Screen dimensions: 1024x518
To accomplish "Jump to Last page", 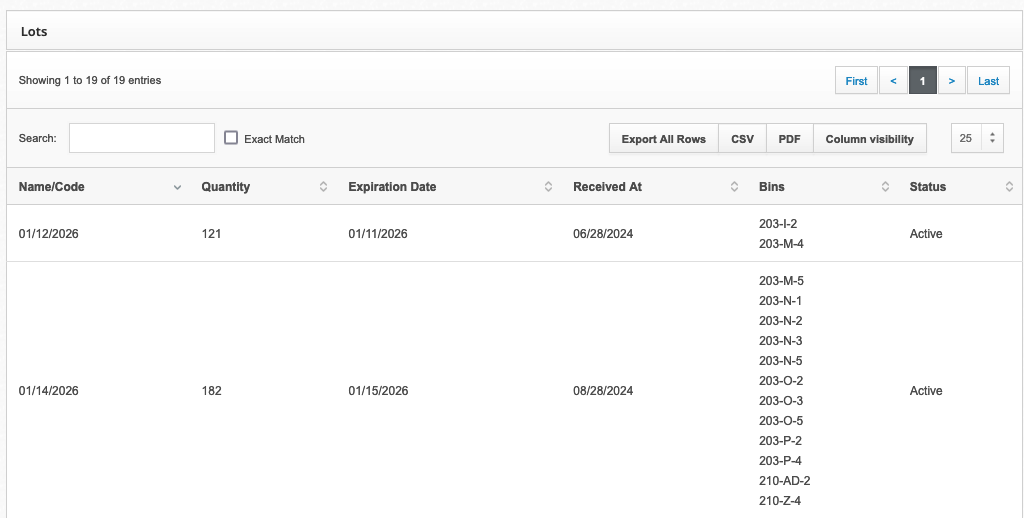I will (988, 80).
